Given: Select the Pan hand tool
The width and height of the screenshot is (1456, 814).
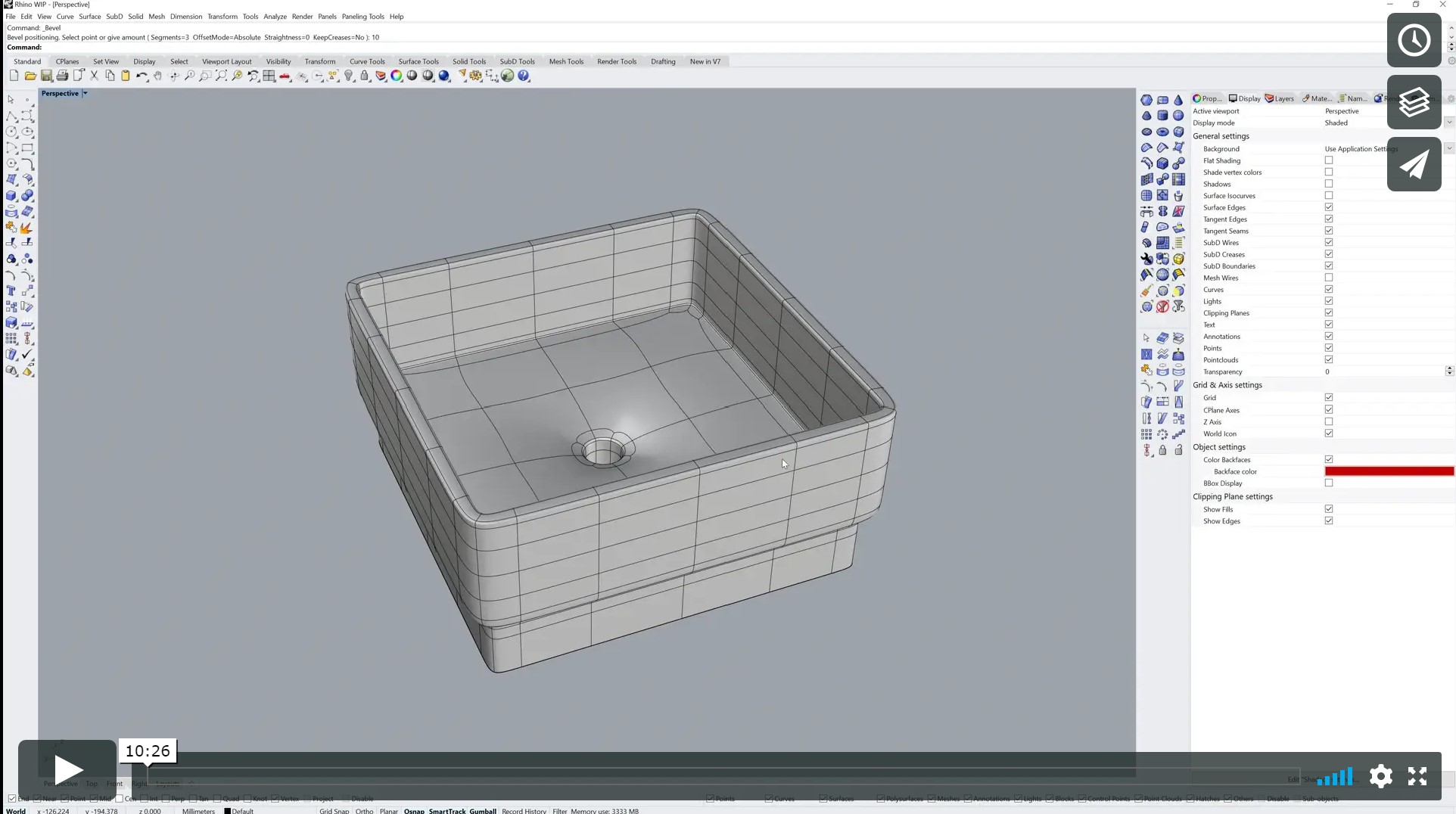Looking at the screenshot, I should (157, 76).
